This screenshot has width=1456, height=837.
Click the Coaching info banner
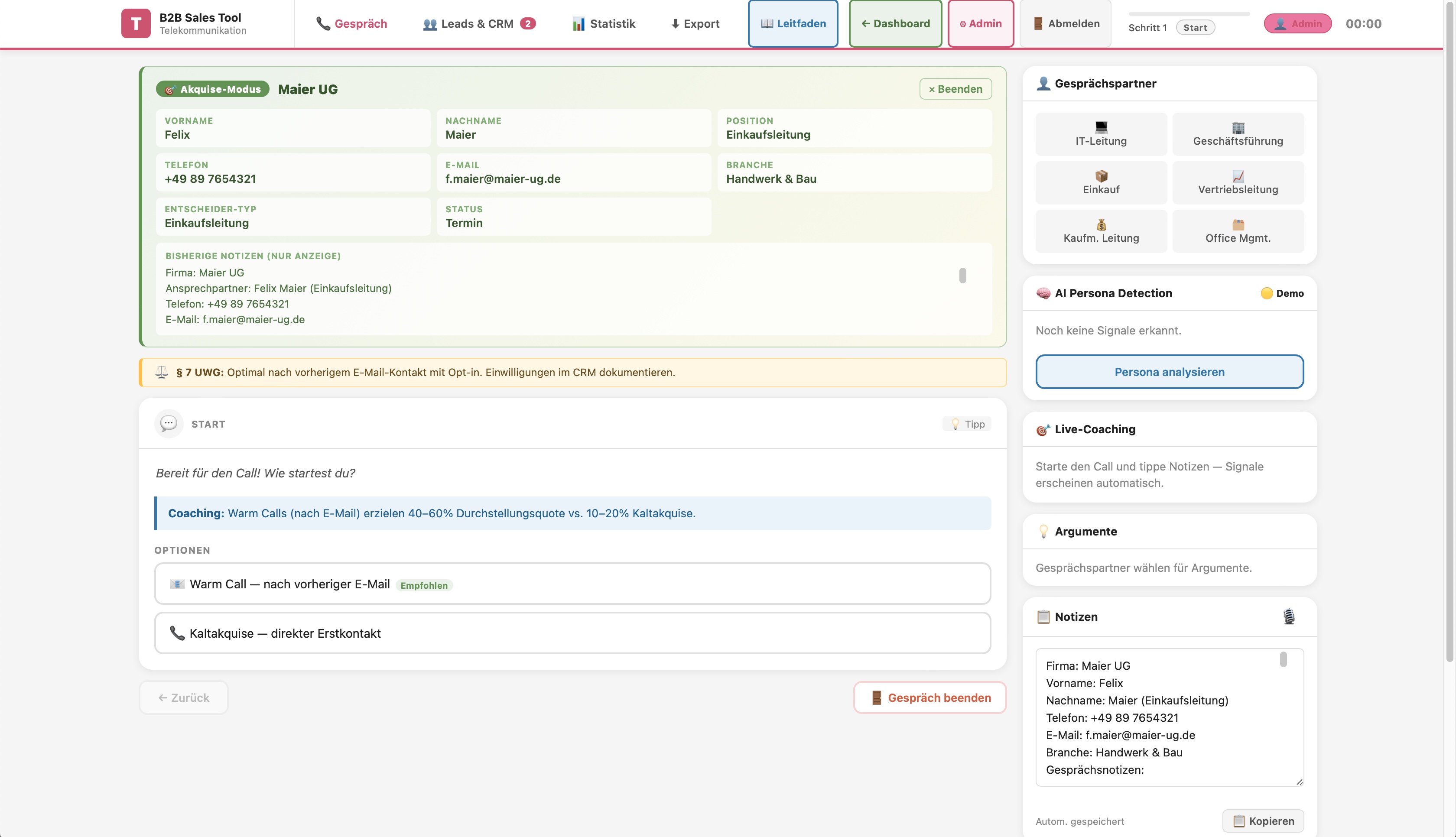coord(572,513)
